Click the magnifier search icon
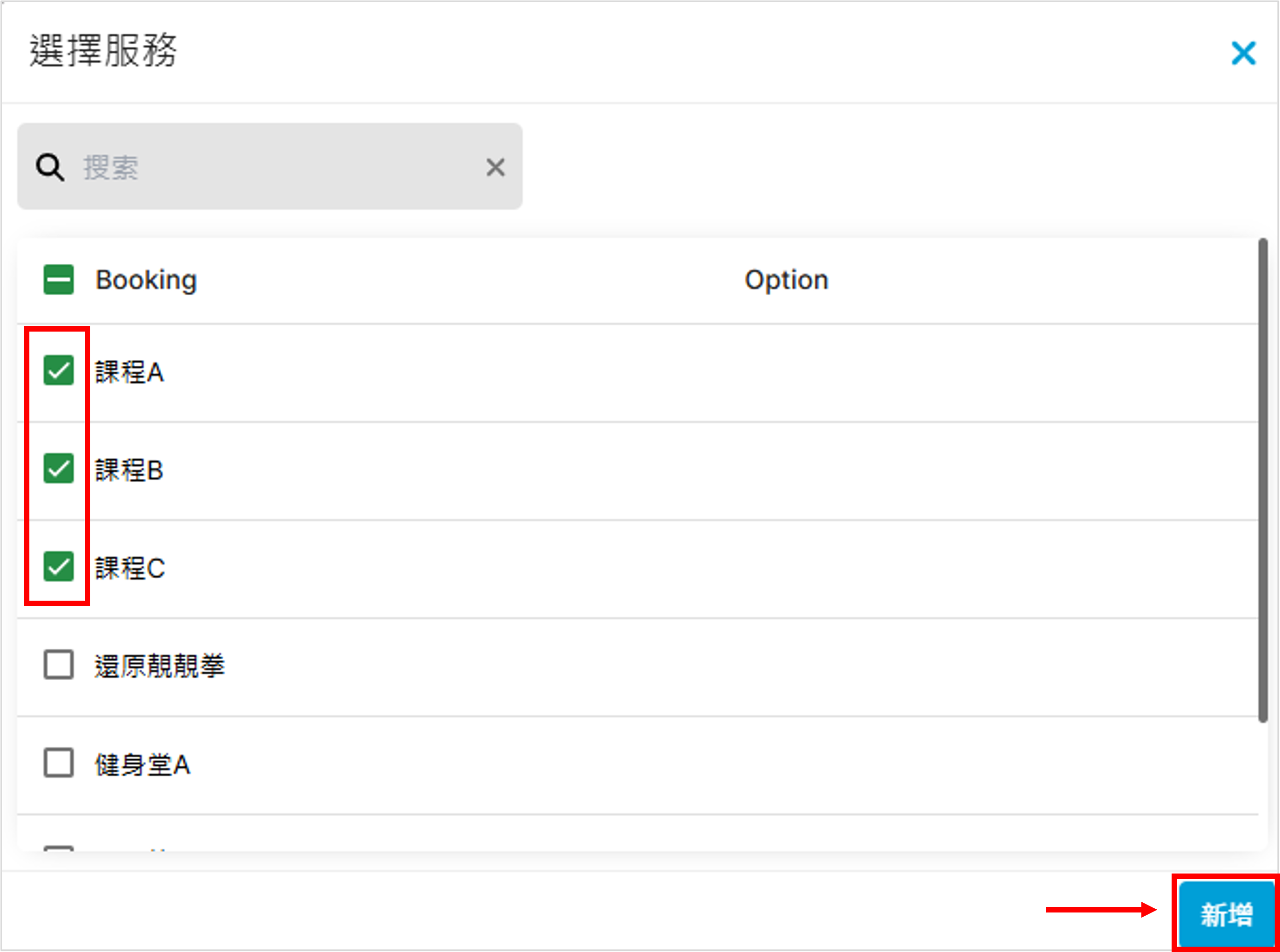 50,168
